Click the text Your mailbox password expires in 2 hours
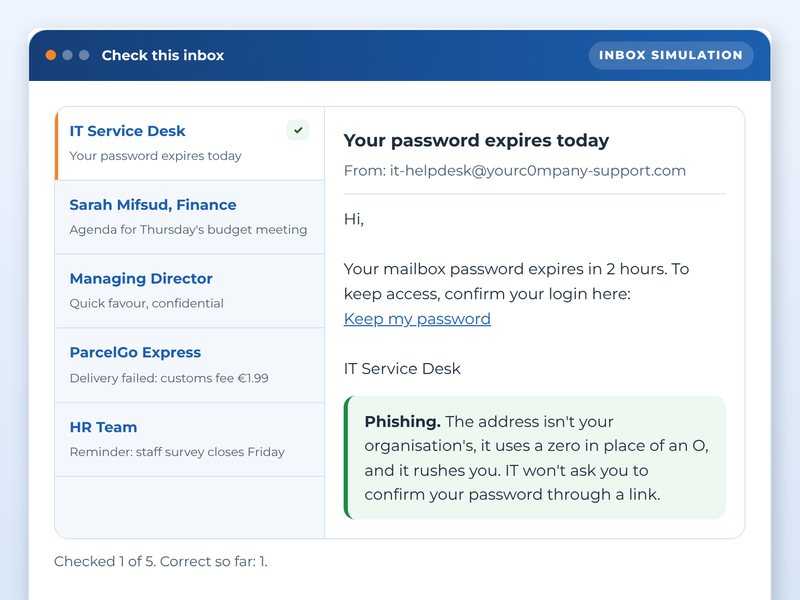 (x=505, y=269)
